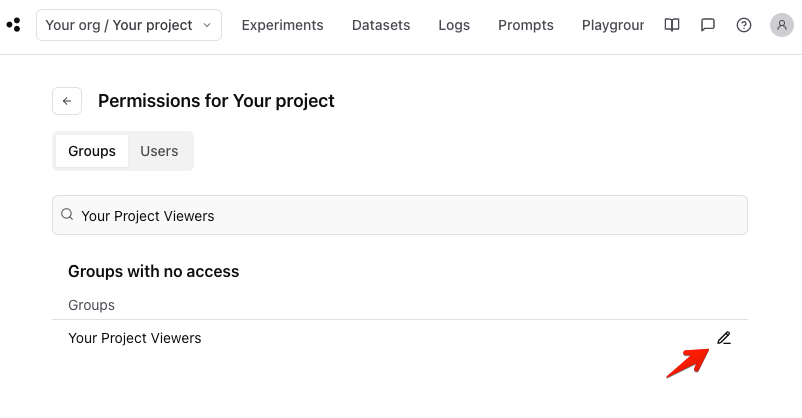This screenshot has height=418, width=802.
Task: Click the Groups column header
Action: (x=91, y=305)
